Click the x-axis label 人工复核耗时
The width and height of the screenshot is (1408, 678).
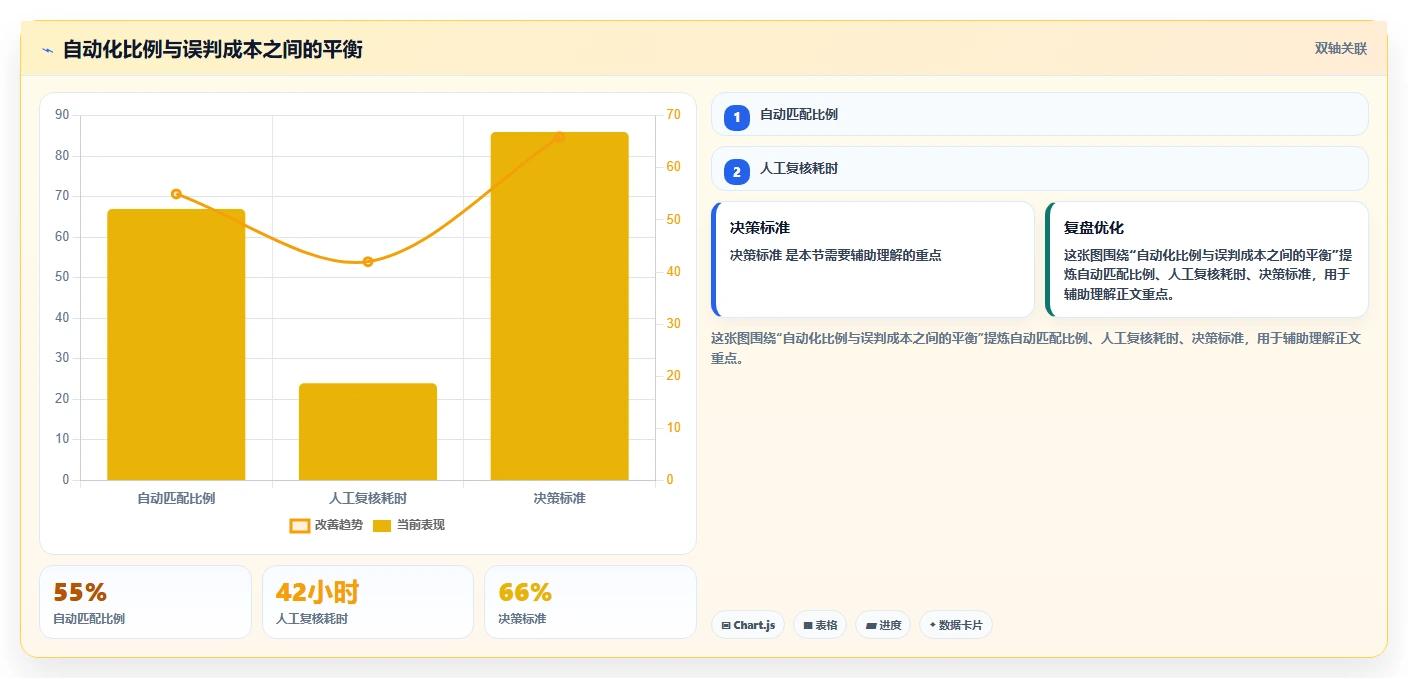click(x=368, y=498)
